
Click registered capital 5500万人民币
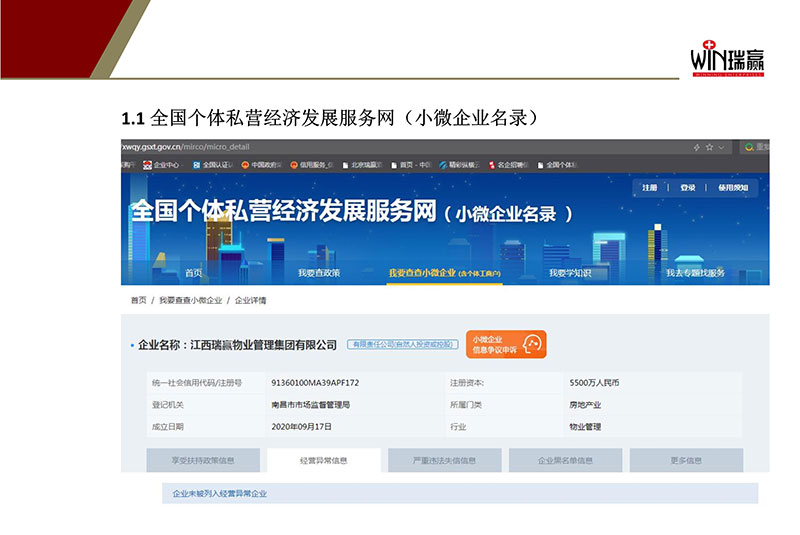(594, 383)
